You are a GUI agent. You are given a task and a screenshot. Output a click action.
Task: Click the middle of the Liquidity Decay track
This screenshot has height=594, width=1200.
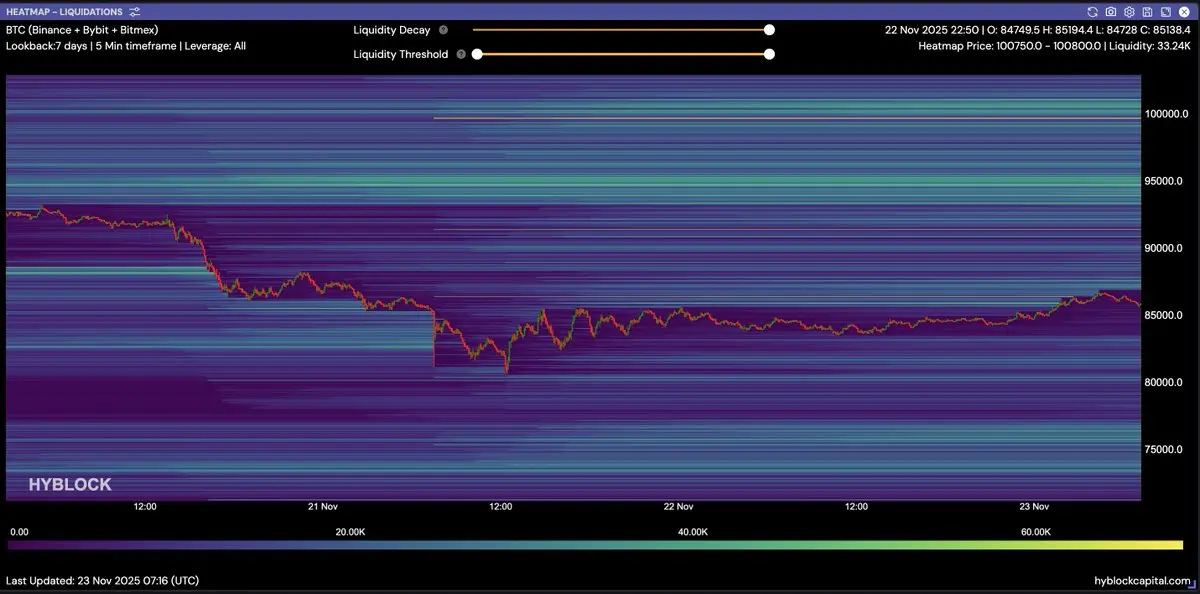(x=622, y=30)
